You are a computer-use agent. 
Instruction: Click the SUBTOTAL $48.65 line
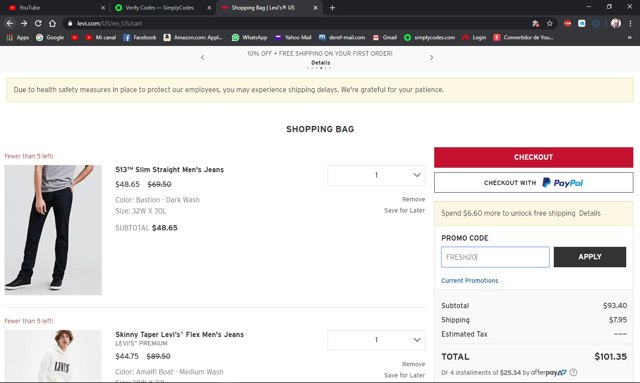147,228
